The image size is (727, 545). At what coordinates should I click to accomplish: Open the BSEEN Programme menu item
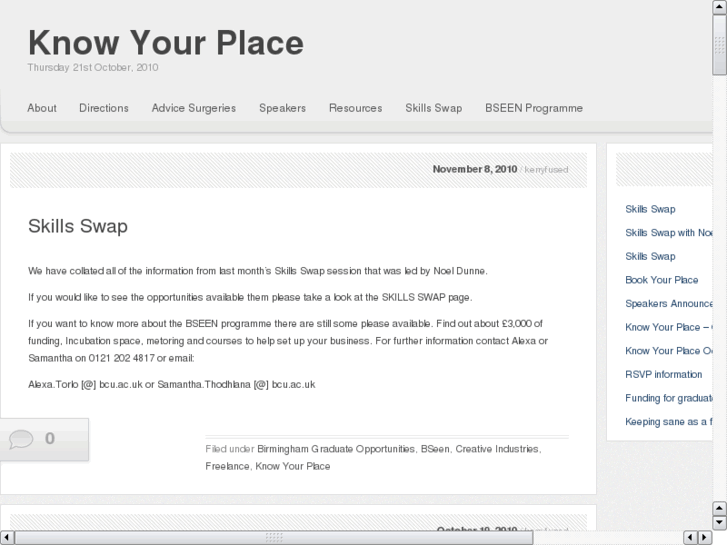pyautogui.click(x=534, y=108)
